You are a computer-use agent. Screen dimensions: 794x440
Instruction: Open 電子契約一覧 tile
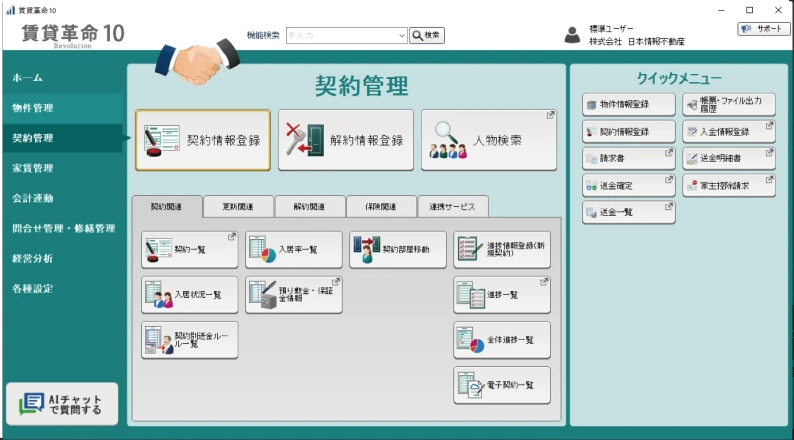(502, 385)
